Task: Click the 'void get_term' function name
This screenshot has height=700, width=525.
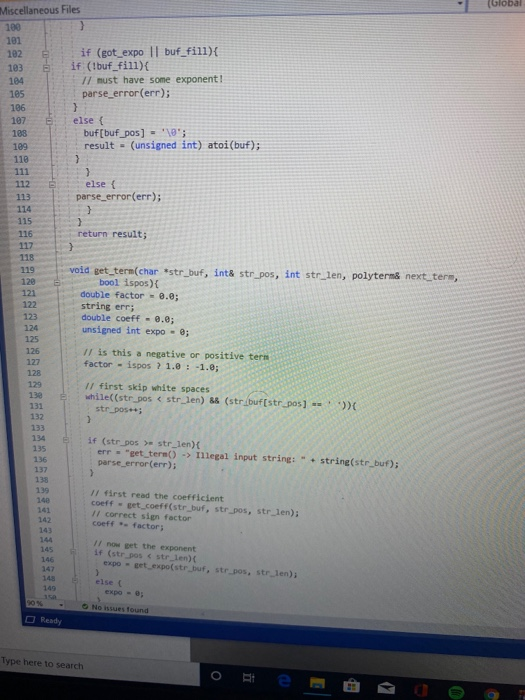Action: 114,271
